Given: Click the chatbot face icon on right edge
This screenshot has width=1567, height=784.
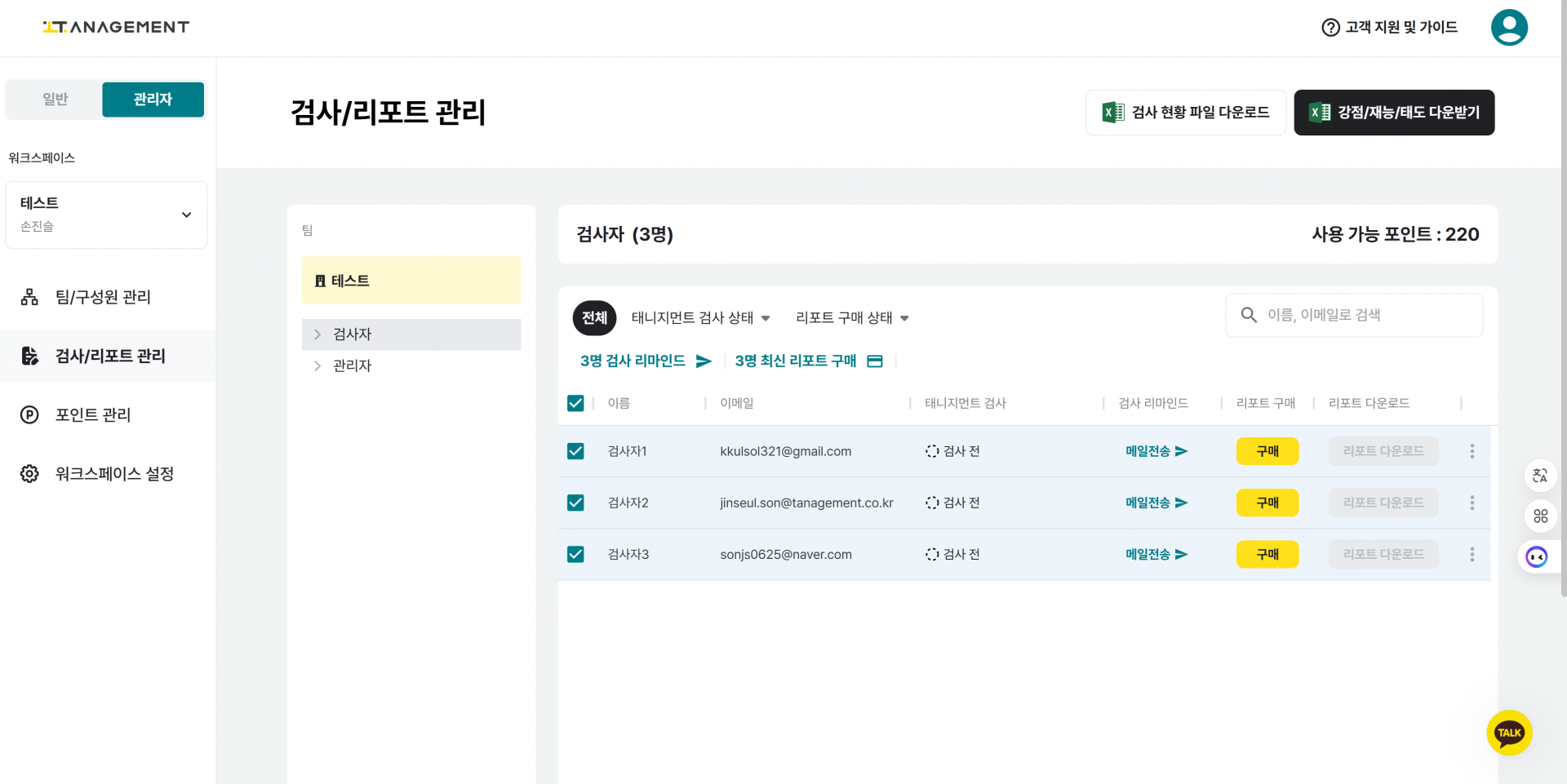Looking at the screenshot, I should click(x=1537, y=557).
